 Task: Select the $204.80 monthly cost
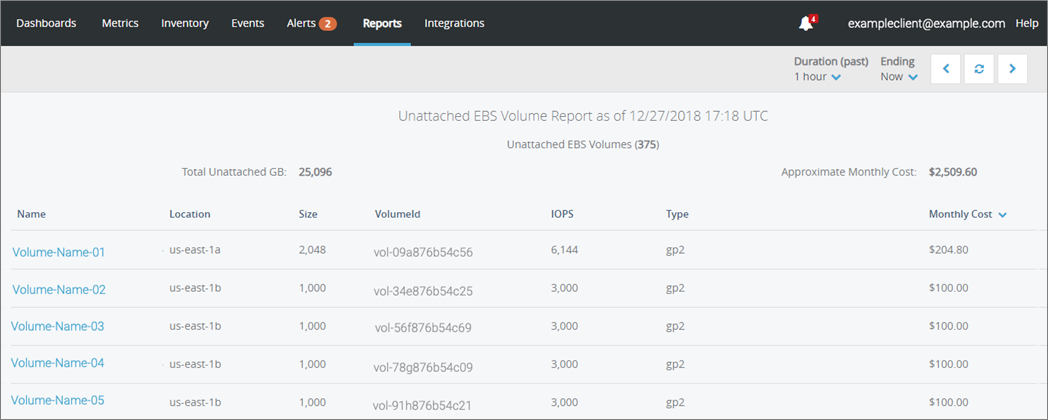(949, 250)
